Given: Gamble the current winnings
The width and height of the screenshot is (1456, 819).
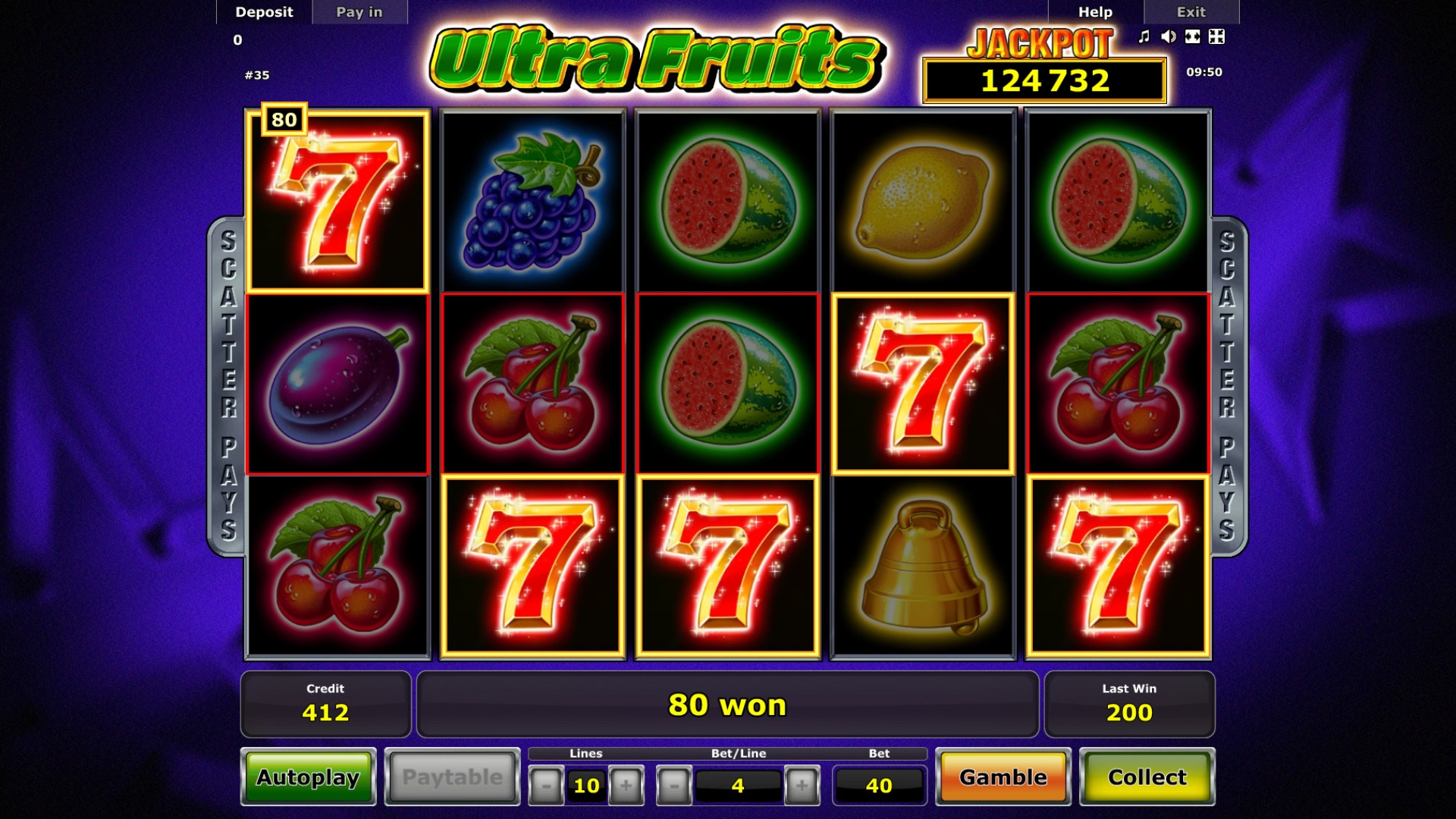Looking at the screenshot, I should [1003, 777].
